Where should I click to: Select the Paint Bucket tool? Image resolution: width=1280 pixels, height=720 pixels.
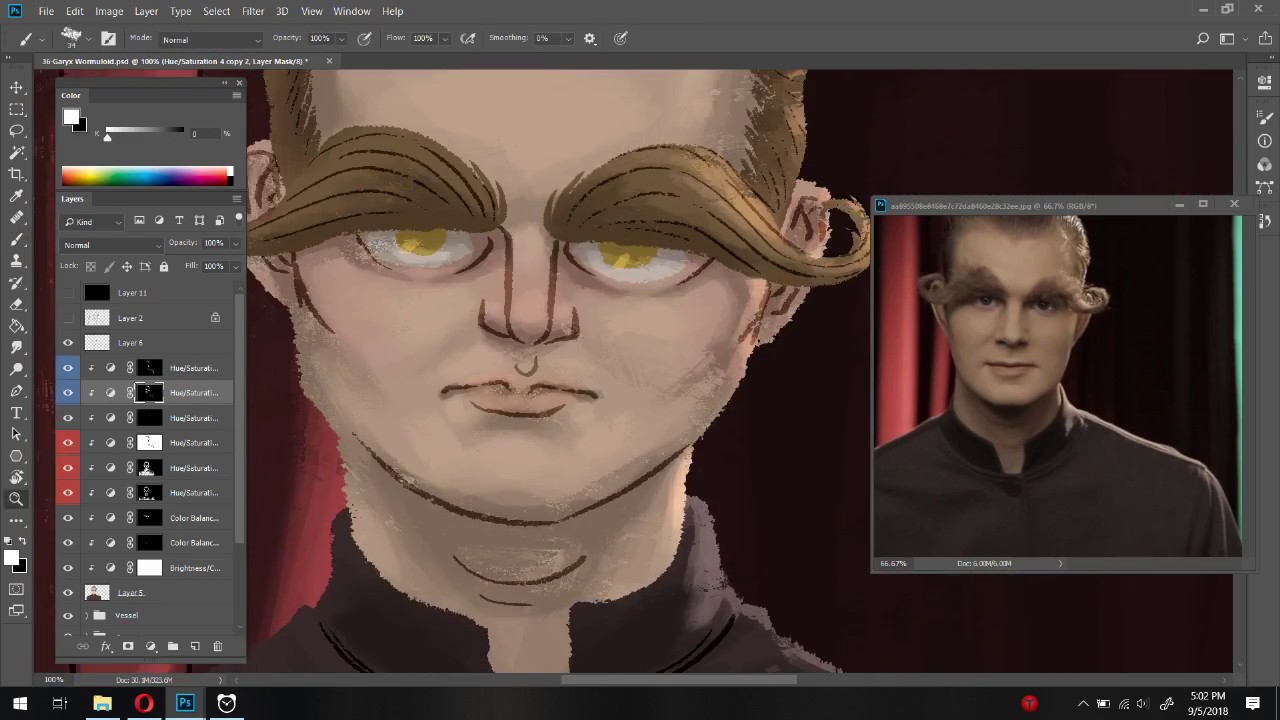[x=17, y=326]
